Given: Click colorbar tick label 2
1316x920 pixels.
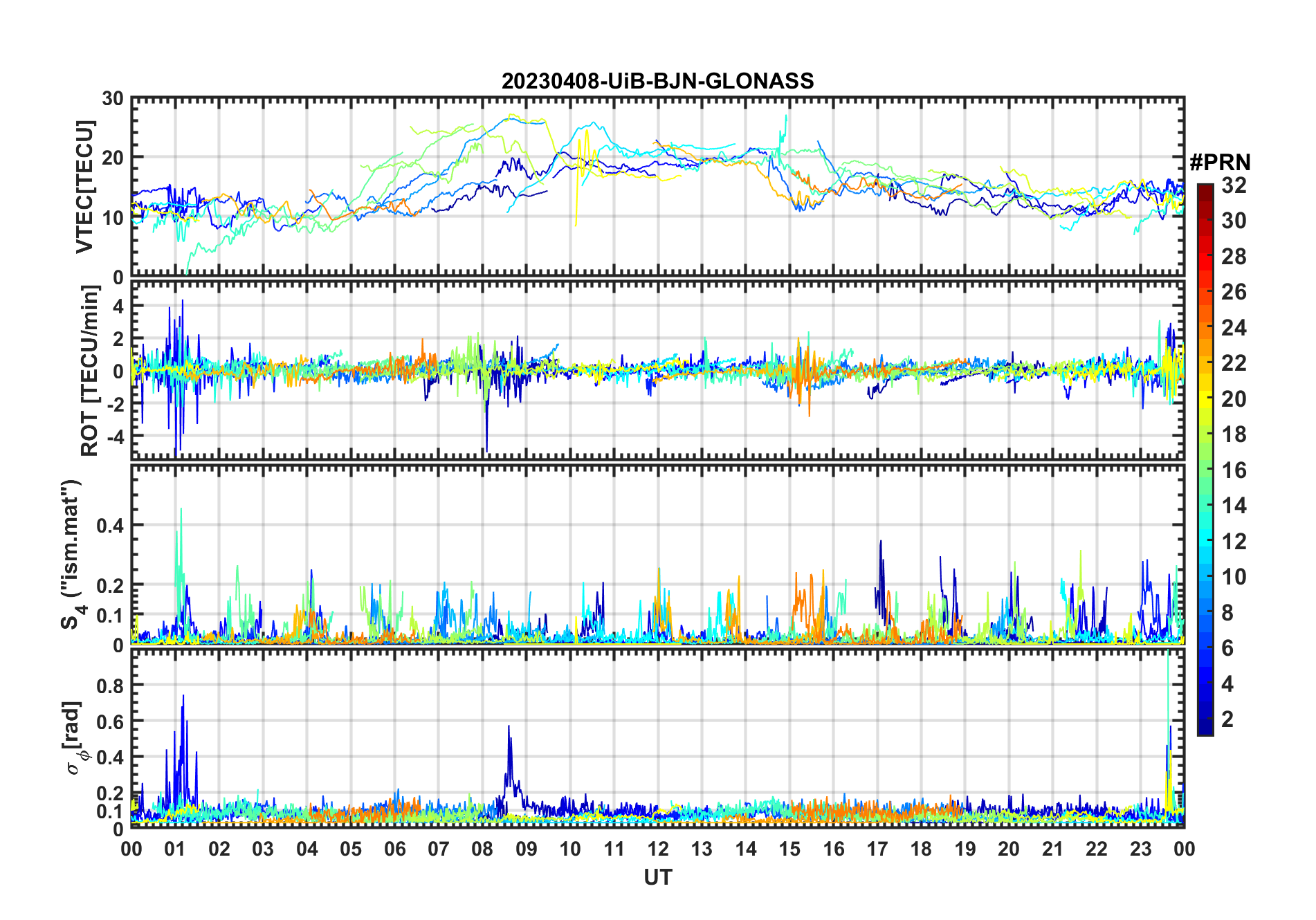Looking at the screenshot, I should (x=1227, y=719).
